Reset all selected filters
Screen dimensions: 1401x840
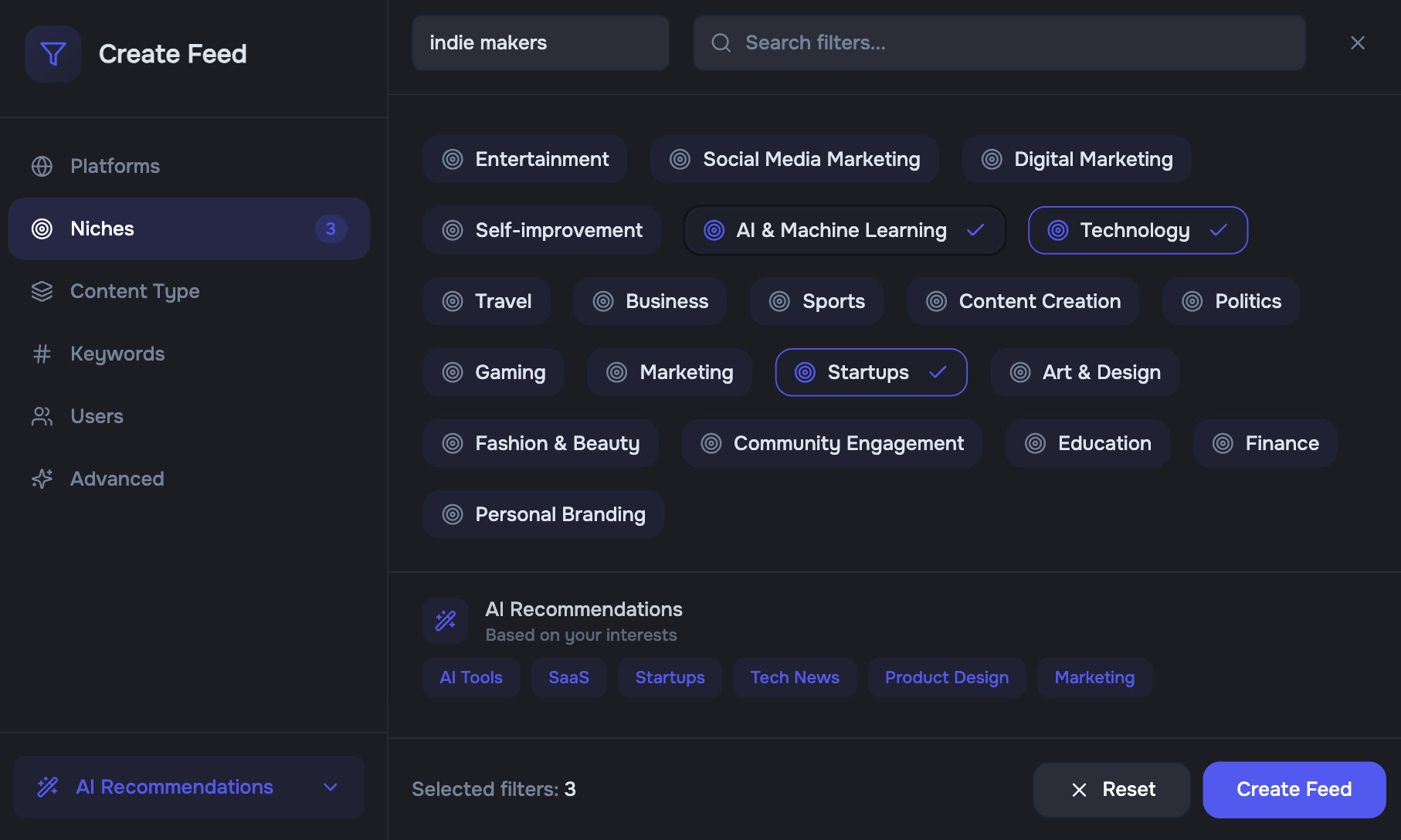click(x=1111, y=789)
